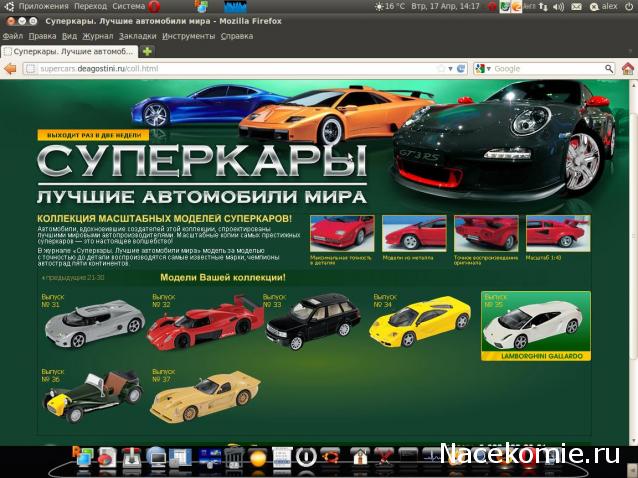Open the text document dock icon
This screenshot has height=478, width=638.
click(282, 457)
